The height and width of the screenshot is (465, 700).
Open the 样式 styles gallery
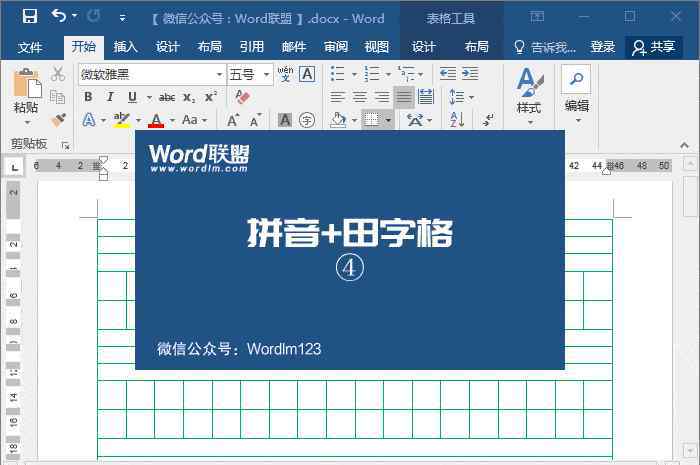tap(529, 95)
